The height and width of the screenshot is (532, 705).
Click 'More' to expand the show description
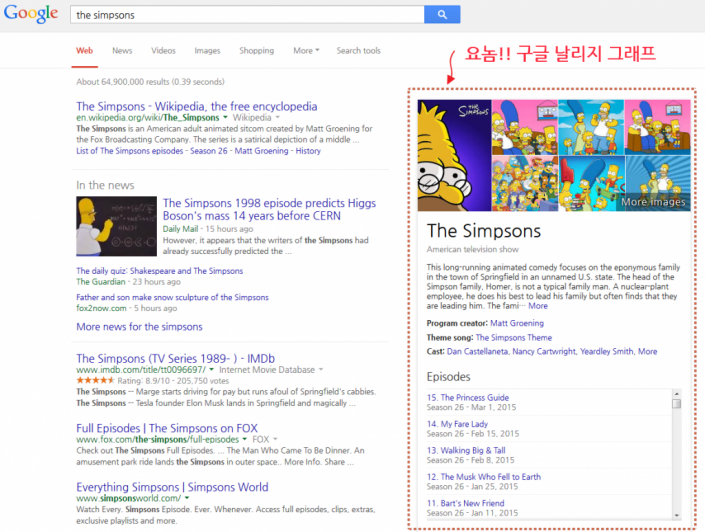point(538,306)
